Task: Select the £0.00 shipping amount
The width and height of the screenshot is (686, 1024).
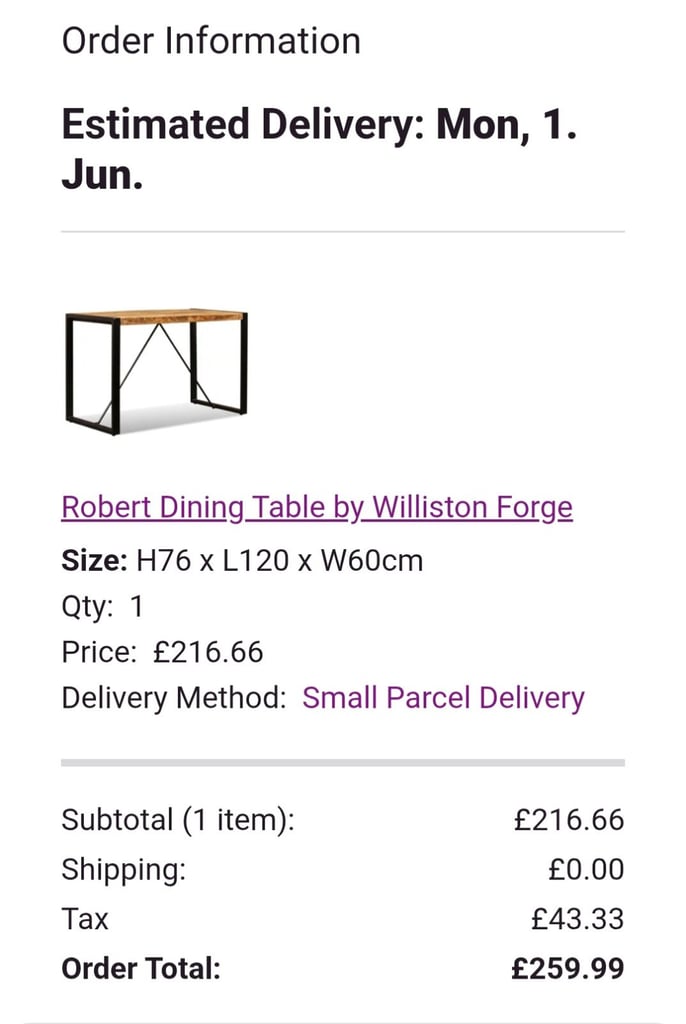Action: click(x=586, y=870)
